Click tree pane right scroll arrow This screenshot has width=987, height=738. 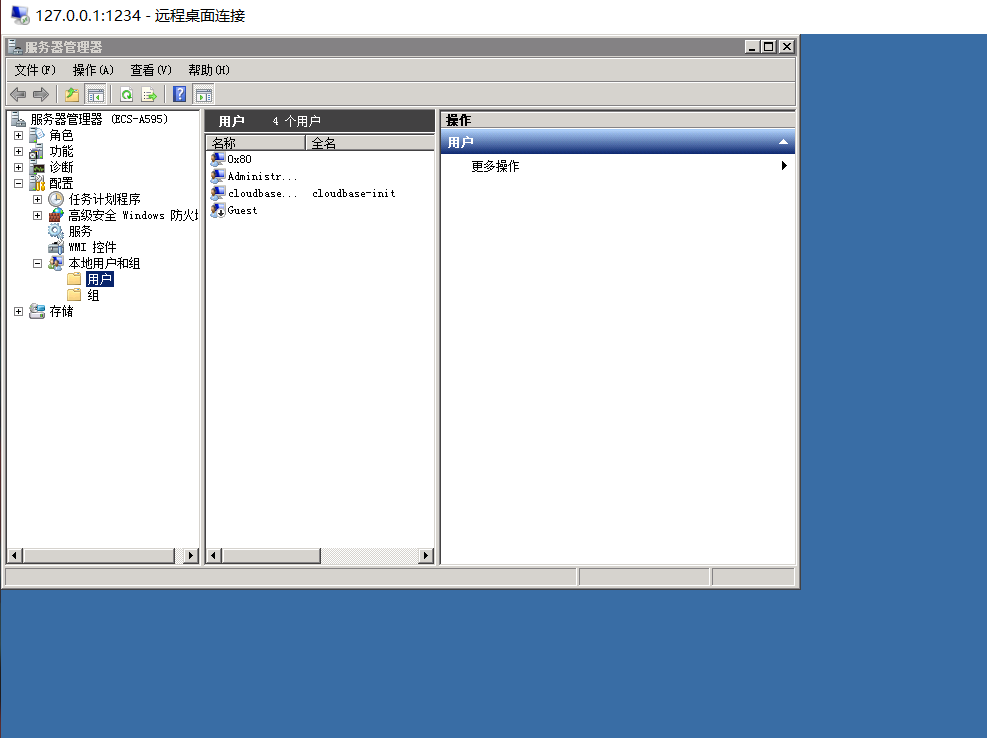[191, 555]
